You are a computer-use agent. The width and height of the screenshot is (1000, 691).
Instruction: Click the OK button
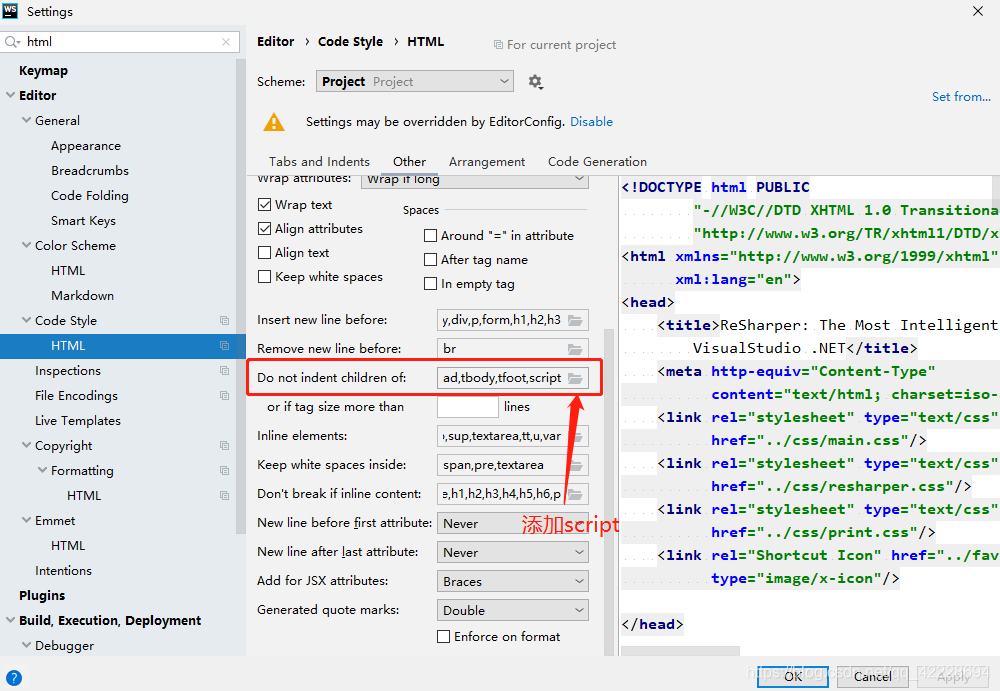pos(793,676)
